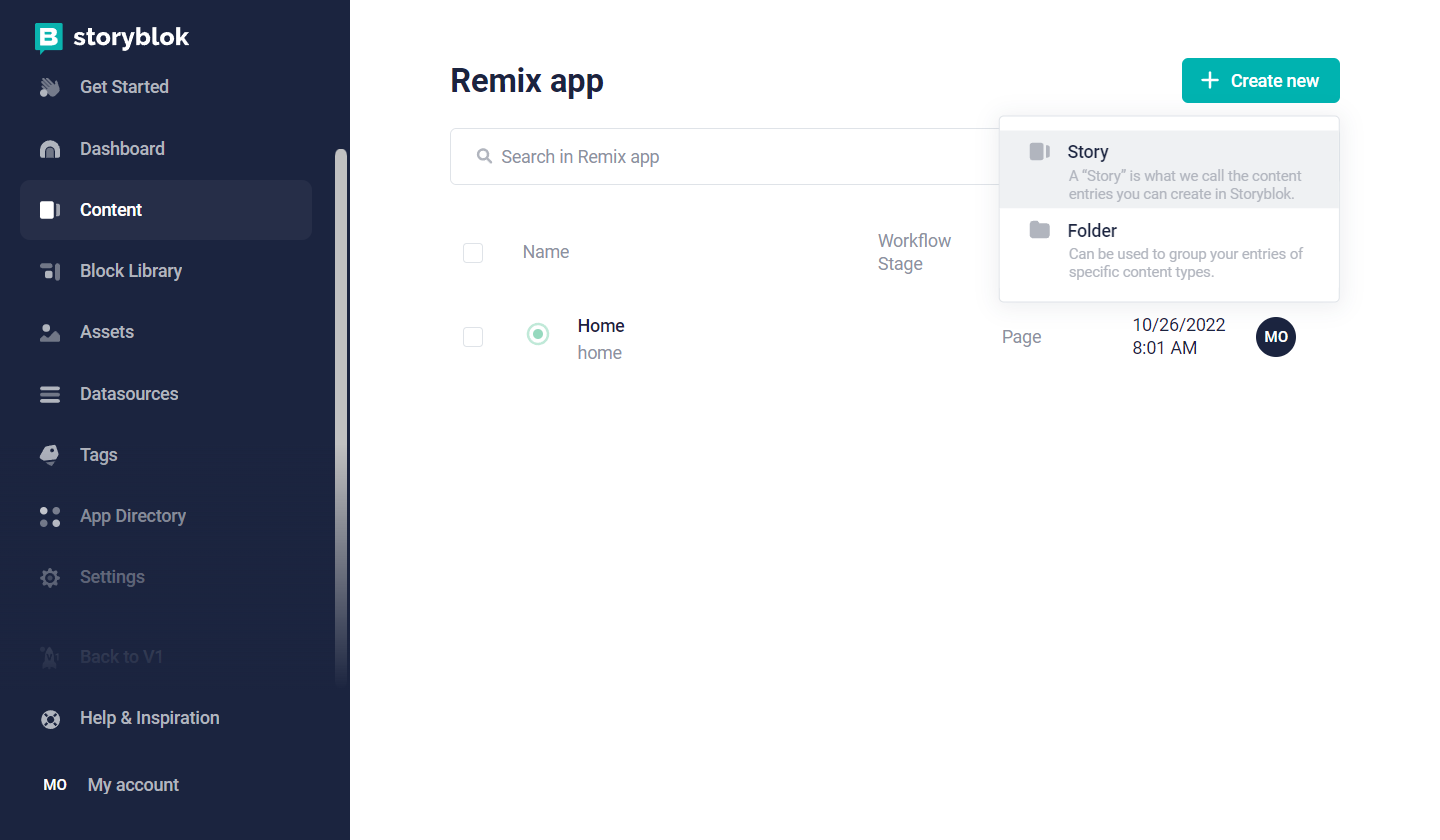Open the Get Started section
1440x840 pixels.
166,87
